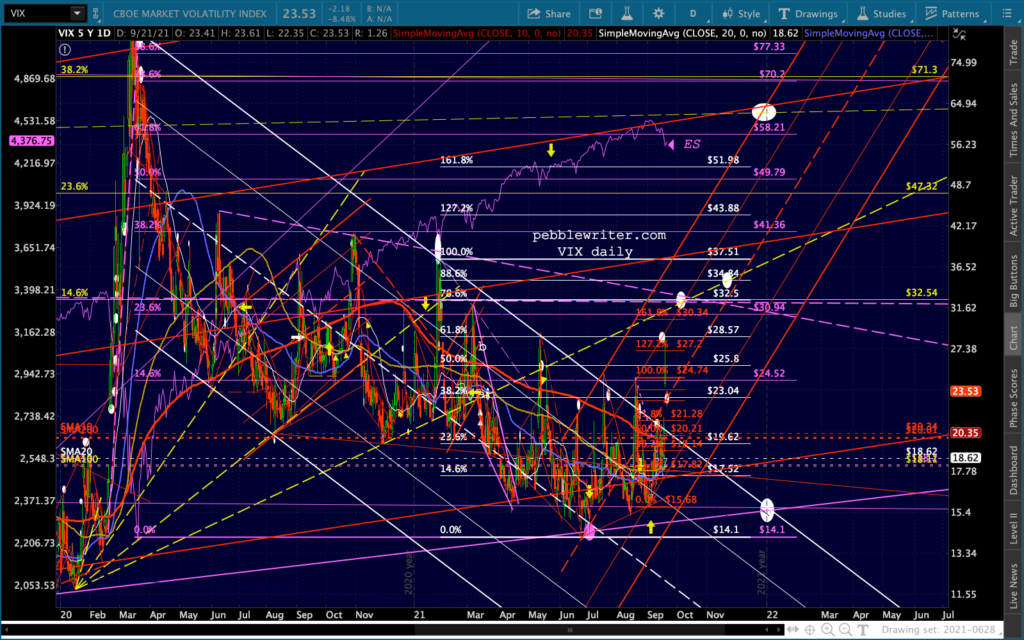Image resolution: width=1024 pixels, height=640 pixels.
Task: Click the $24.52 magenta level label
Action: point(769,374)
